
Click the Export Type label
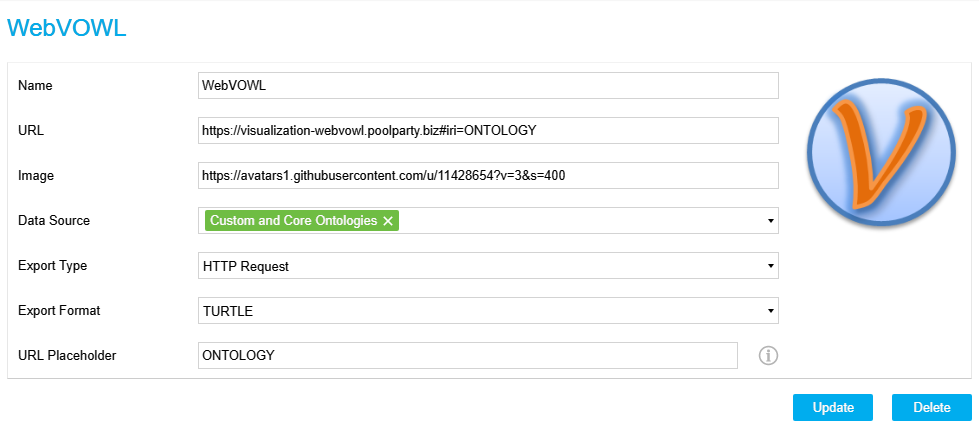[x=53, y=266]
